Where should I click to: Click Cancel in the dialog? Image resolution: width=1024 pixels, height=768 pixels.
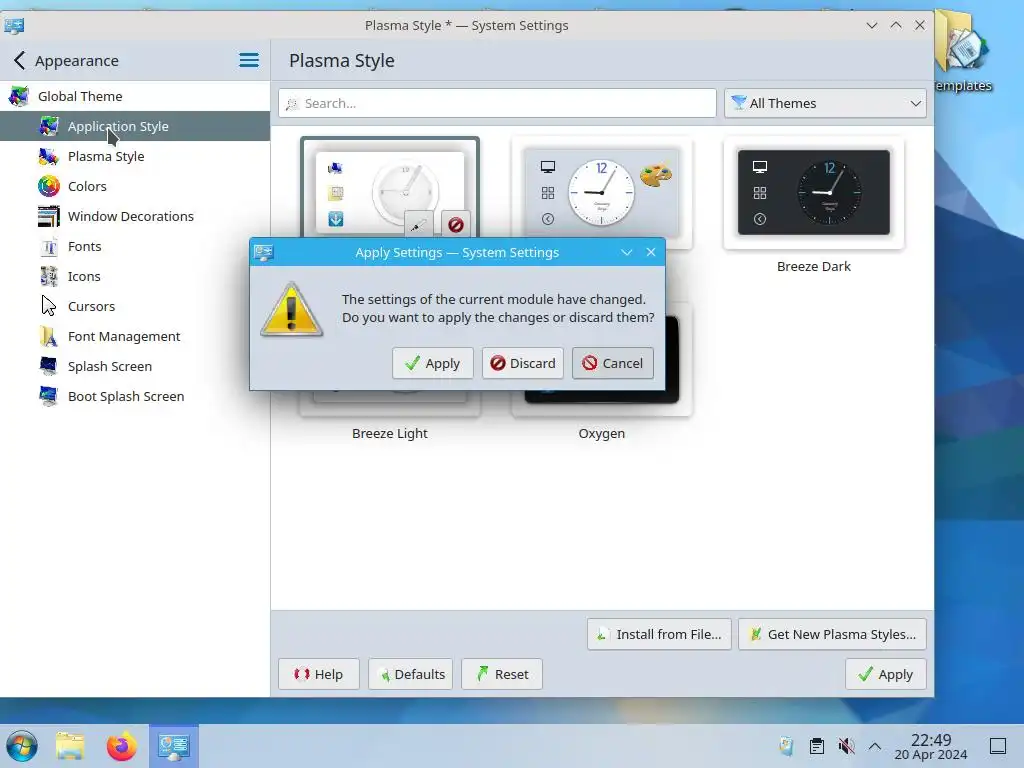pos(613,363)
